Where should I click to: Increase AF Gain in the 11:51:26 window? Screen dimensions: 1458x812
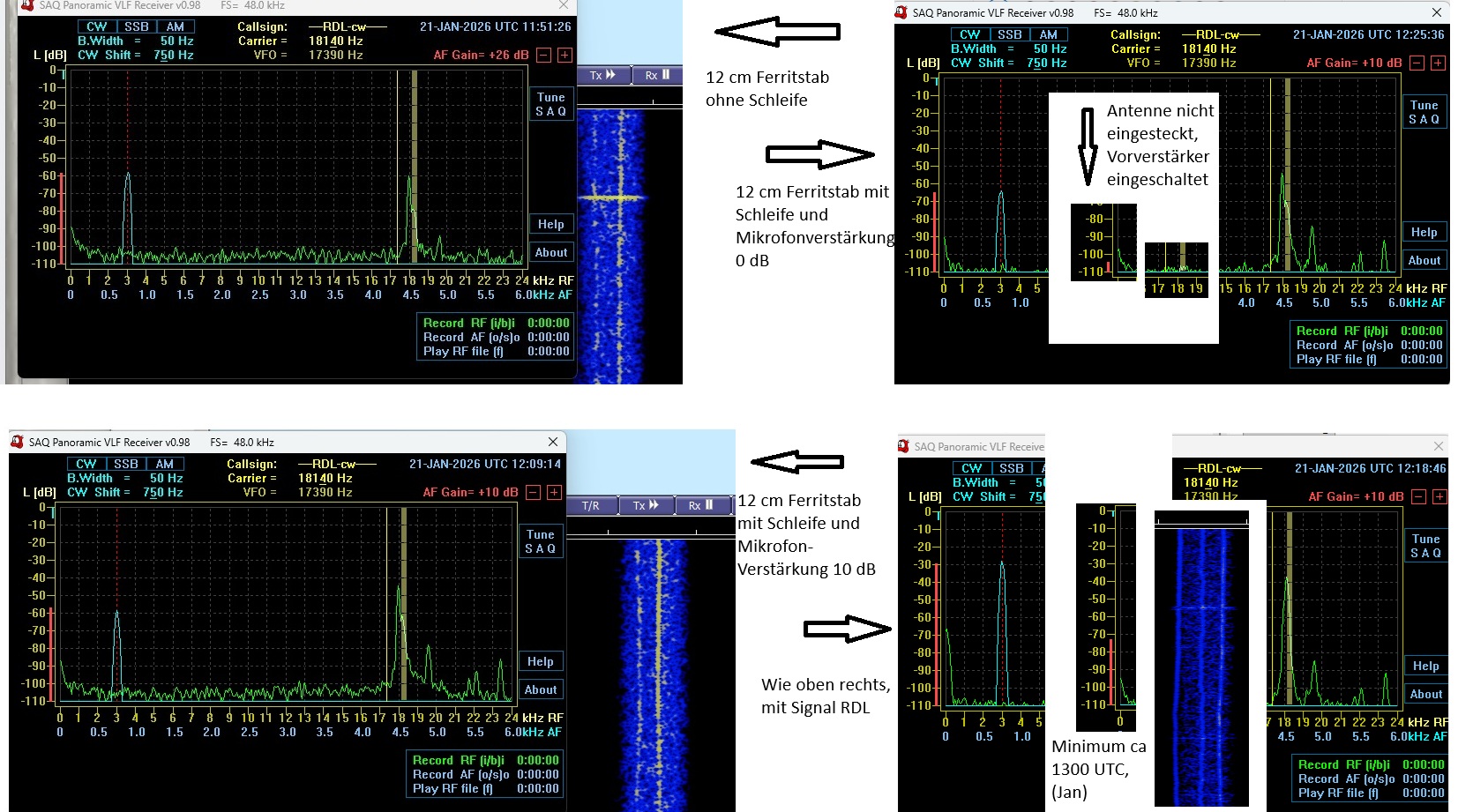(x=565, y=55)
